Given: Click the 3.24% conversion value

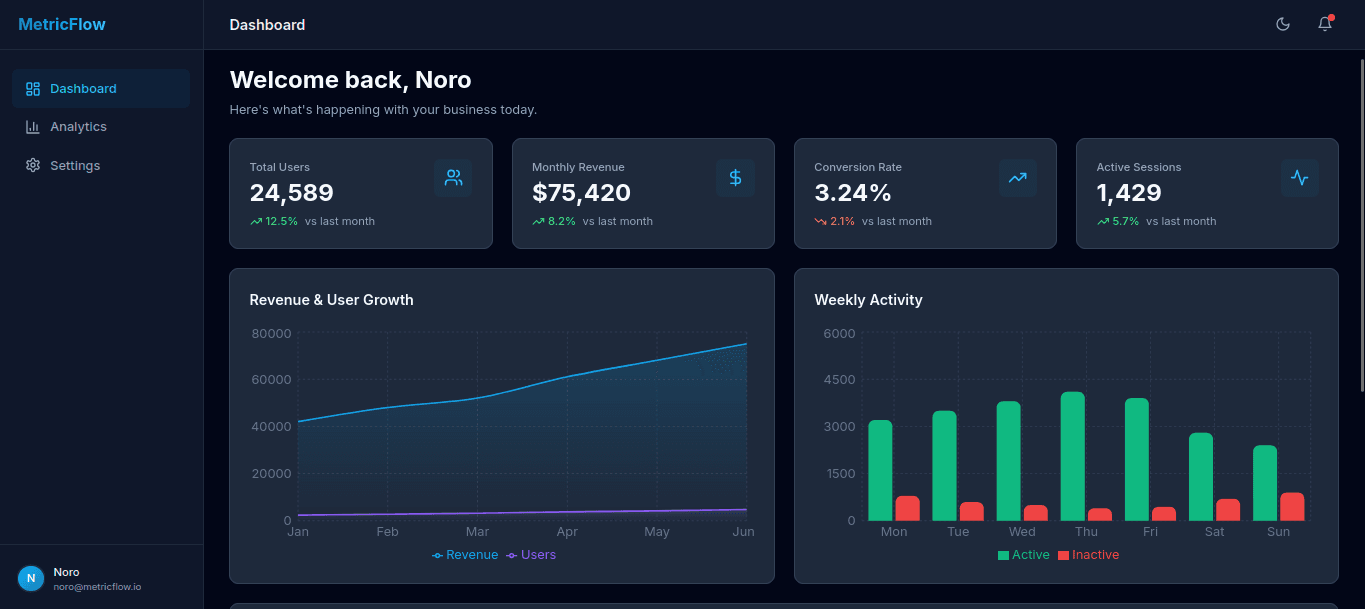Looking at the screenshot, I should [x=853, y=193].
